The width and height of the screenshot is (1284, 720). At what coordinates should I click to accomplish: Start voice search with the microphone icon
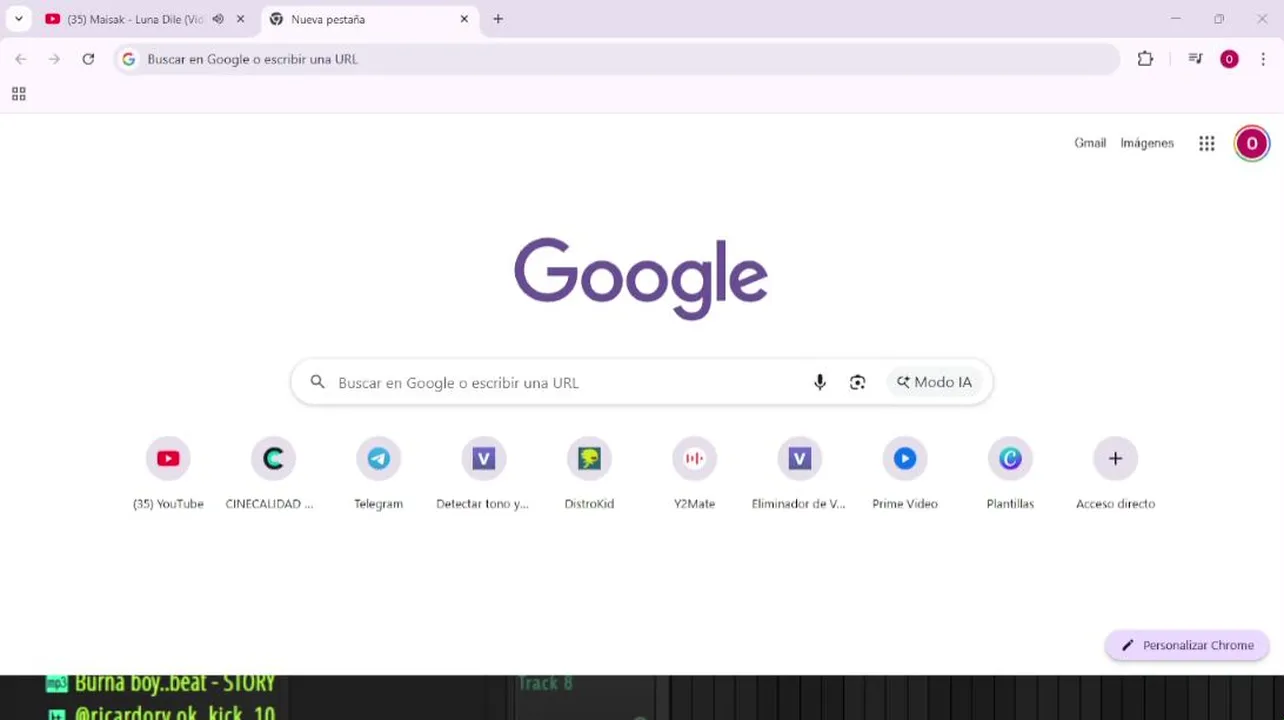(x=820, y=382)
